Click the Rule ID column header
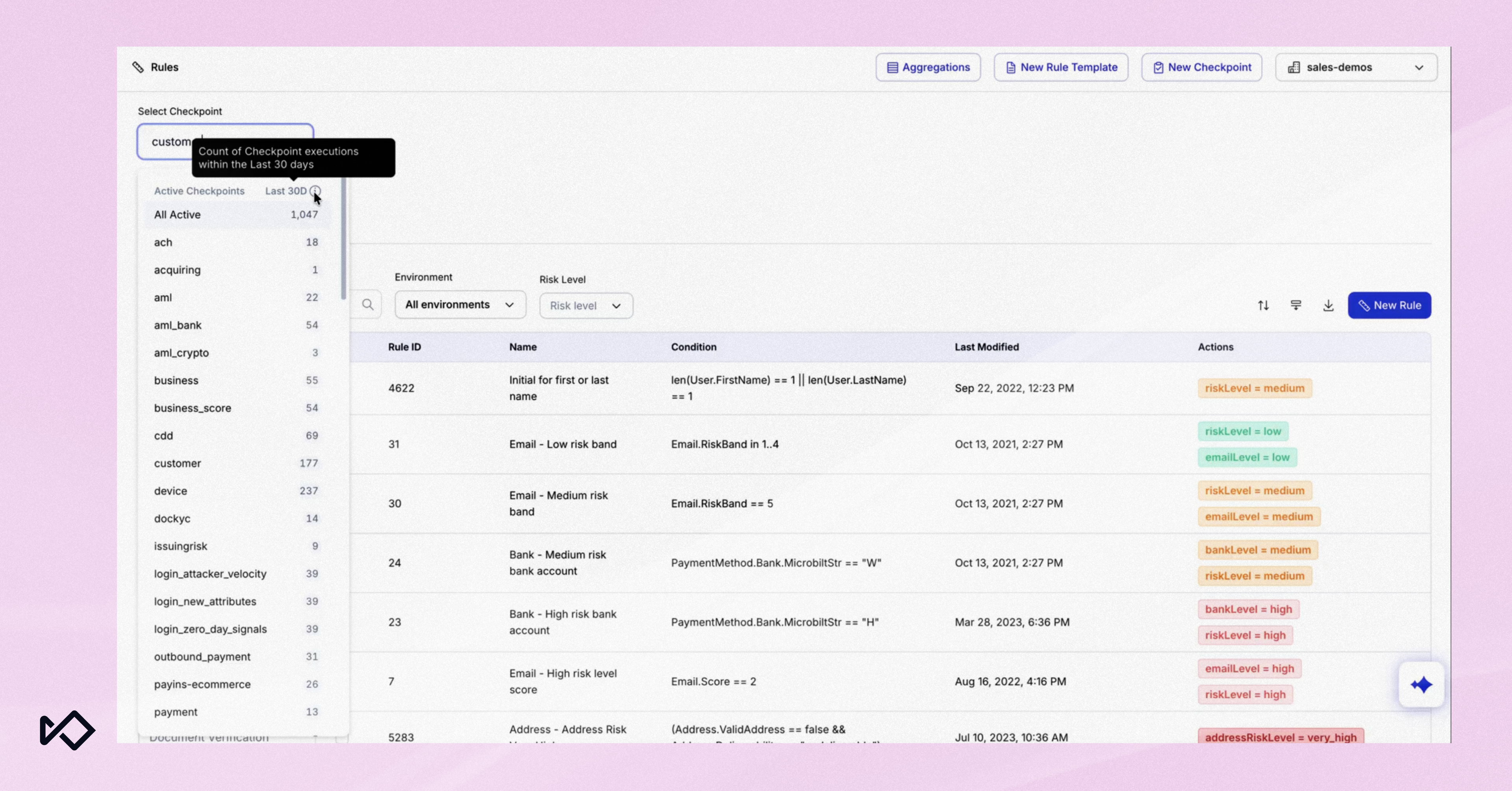The height and width of the screenshot is (791, 1512). [404, 347]
